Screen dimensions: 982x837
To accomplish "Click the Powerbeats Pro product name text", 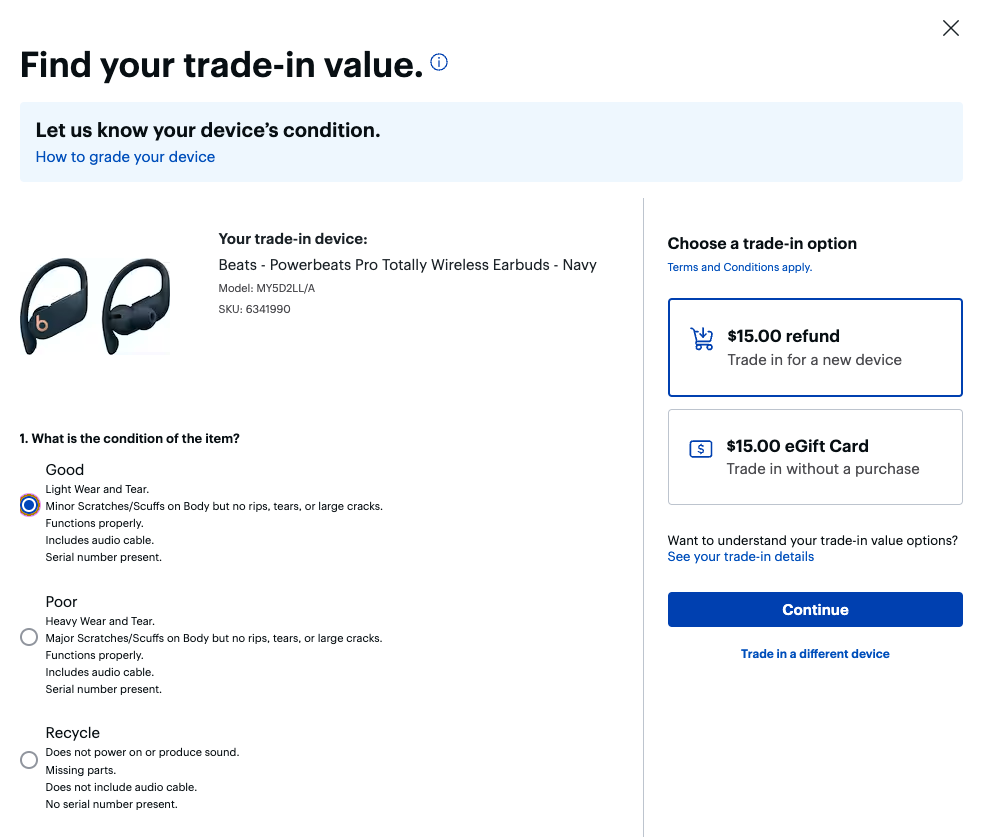I will click(407, 265).
